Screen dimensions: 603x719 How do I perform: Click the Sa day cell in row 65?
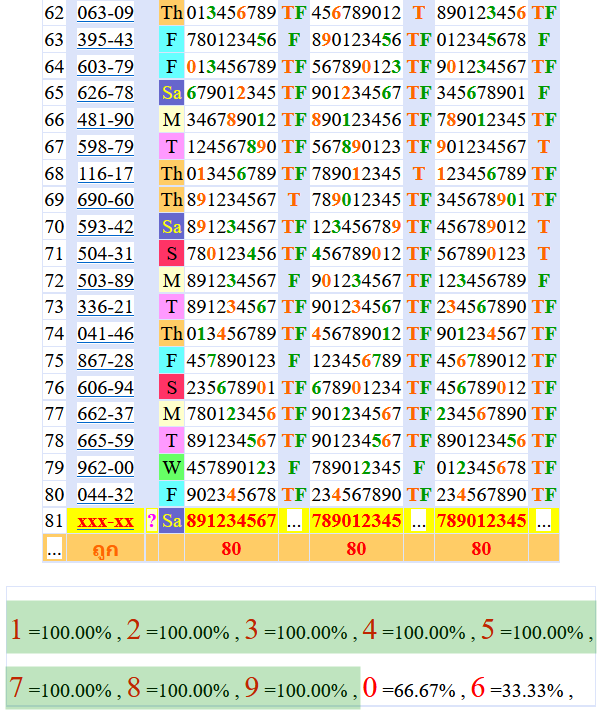(x=171, y=93)
